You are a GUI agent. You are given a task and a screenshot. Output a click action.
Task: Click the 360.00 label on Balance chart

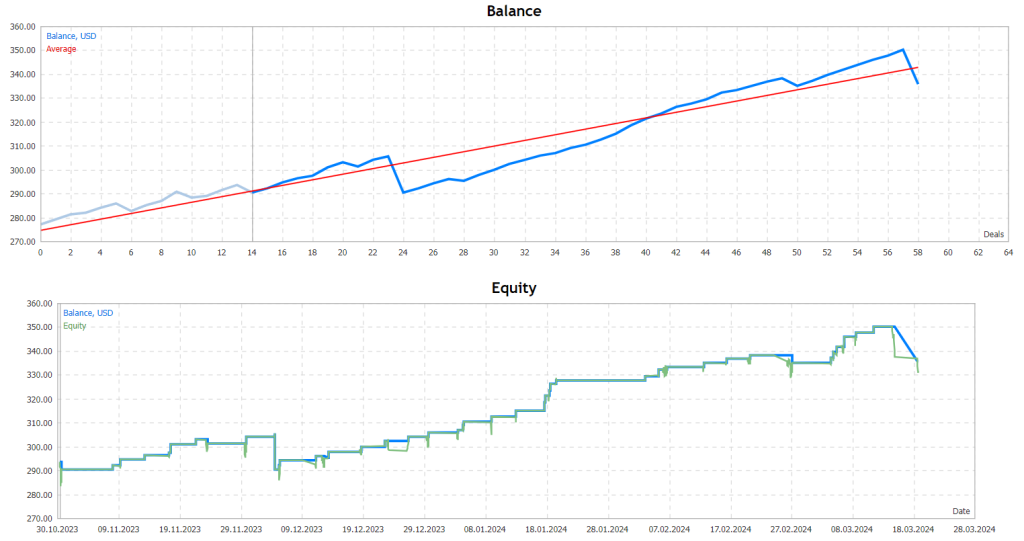tap(22, 27)
